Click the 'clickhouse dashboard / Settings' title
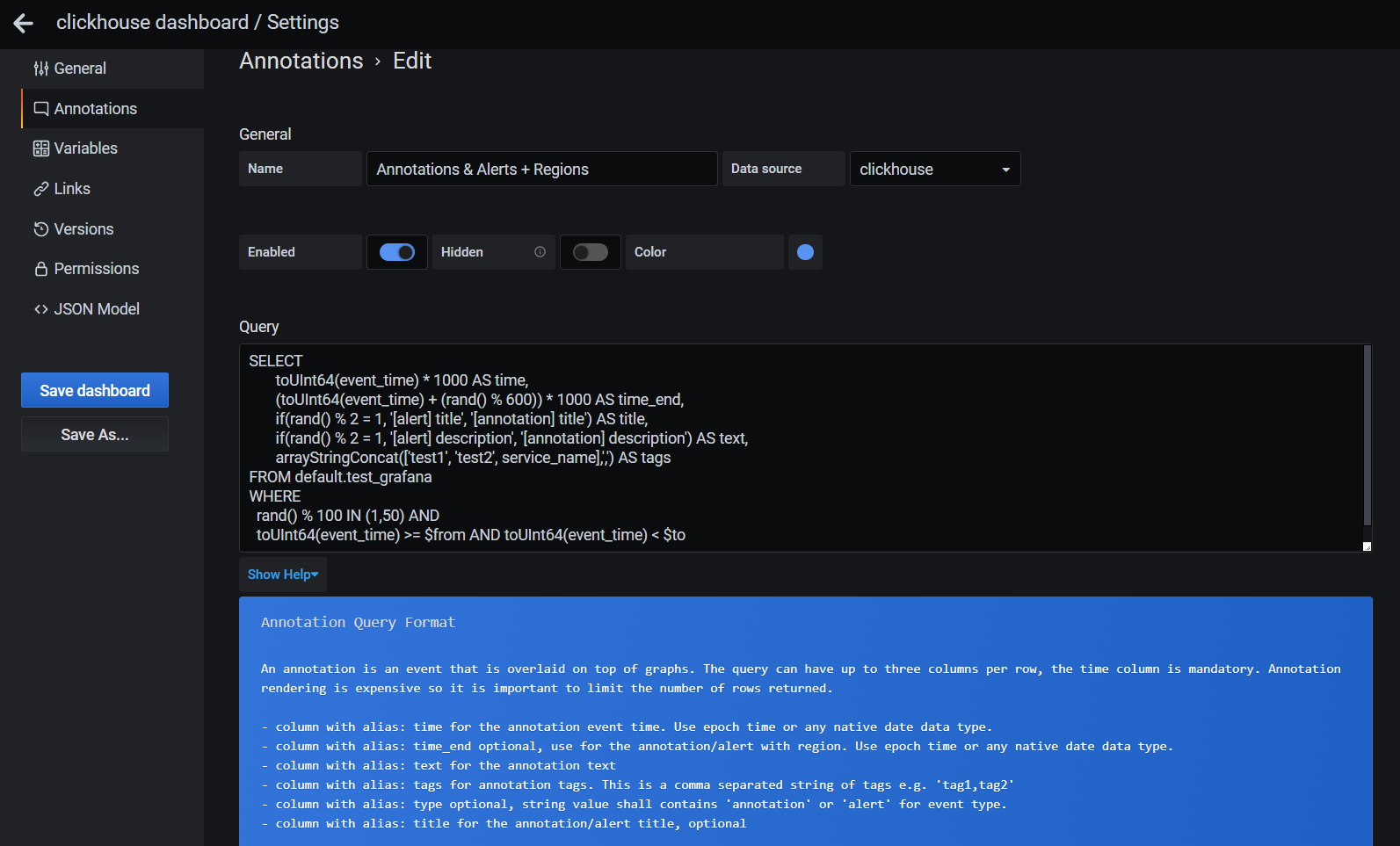Viewport: 1400px width, 846px height. click(x=198, y=22)
